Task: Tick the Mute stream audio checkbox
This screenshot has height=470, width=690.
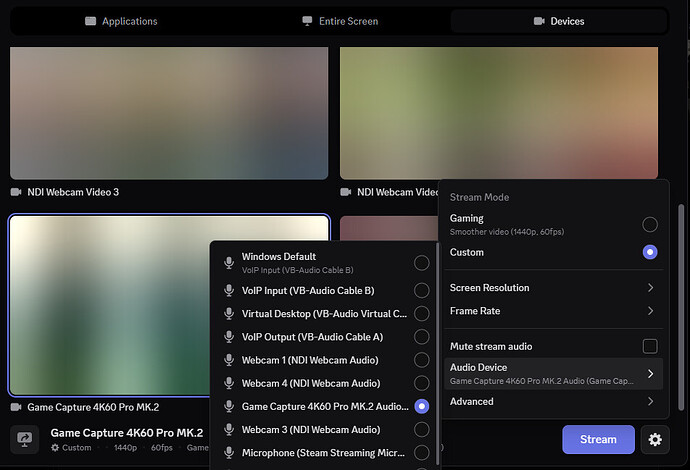Action: click(x=650, y=346)
